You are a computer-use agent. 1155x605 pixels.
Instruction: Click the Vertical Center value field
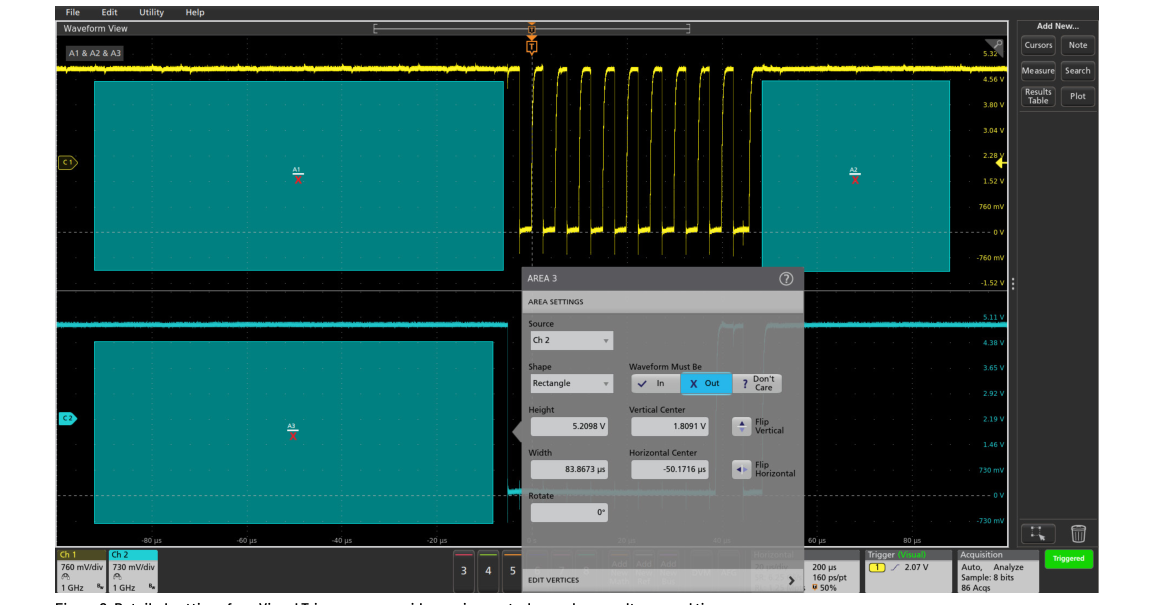(670, 426)
